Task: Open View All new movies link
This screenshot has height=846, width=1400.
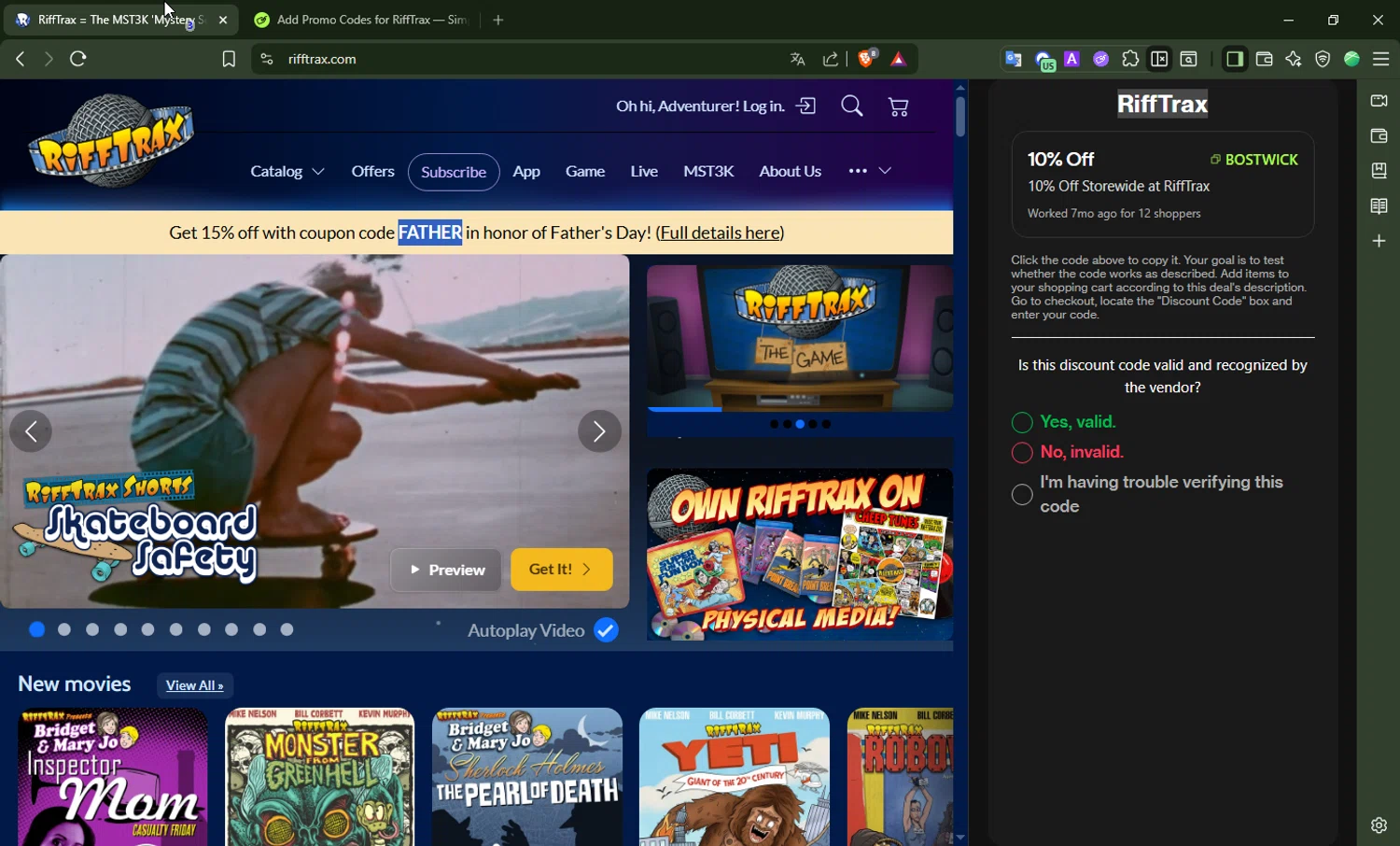Action: tap(195, 685)
